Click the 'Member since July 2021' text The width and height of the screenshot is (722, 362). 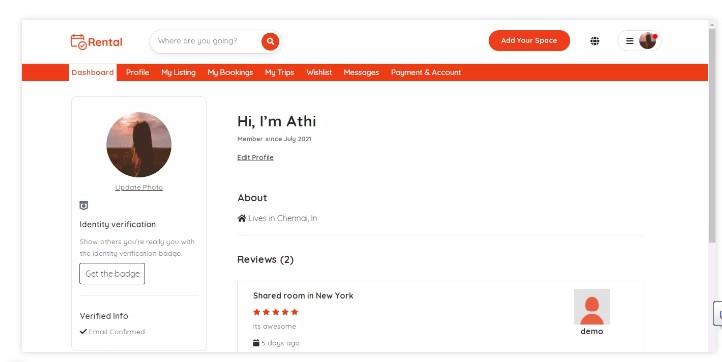[274, 139]
